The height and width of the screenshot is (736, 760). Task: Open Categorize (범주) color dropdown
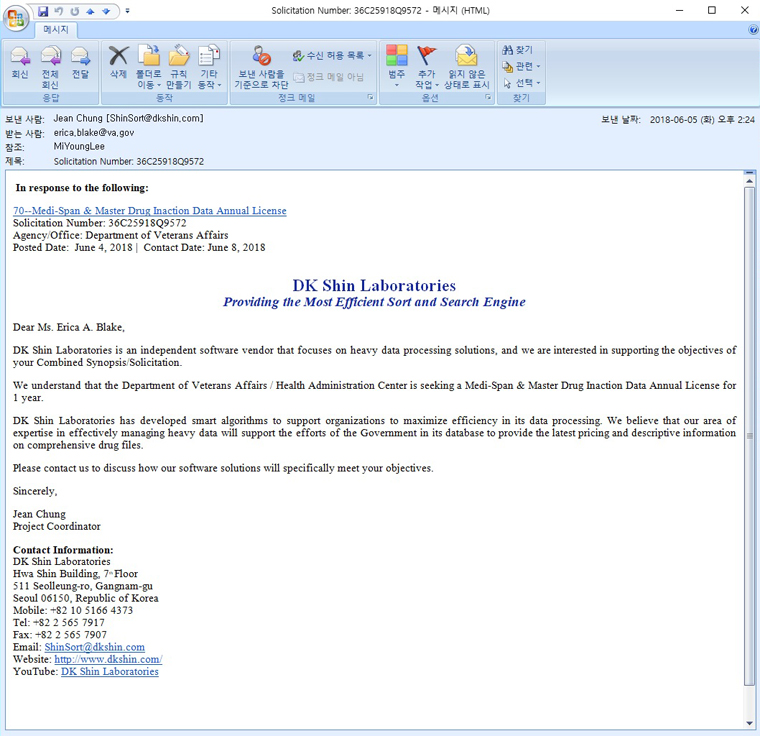coord(396,67)
